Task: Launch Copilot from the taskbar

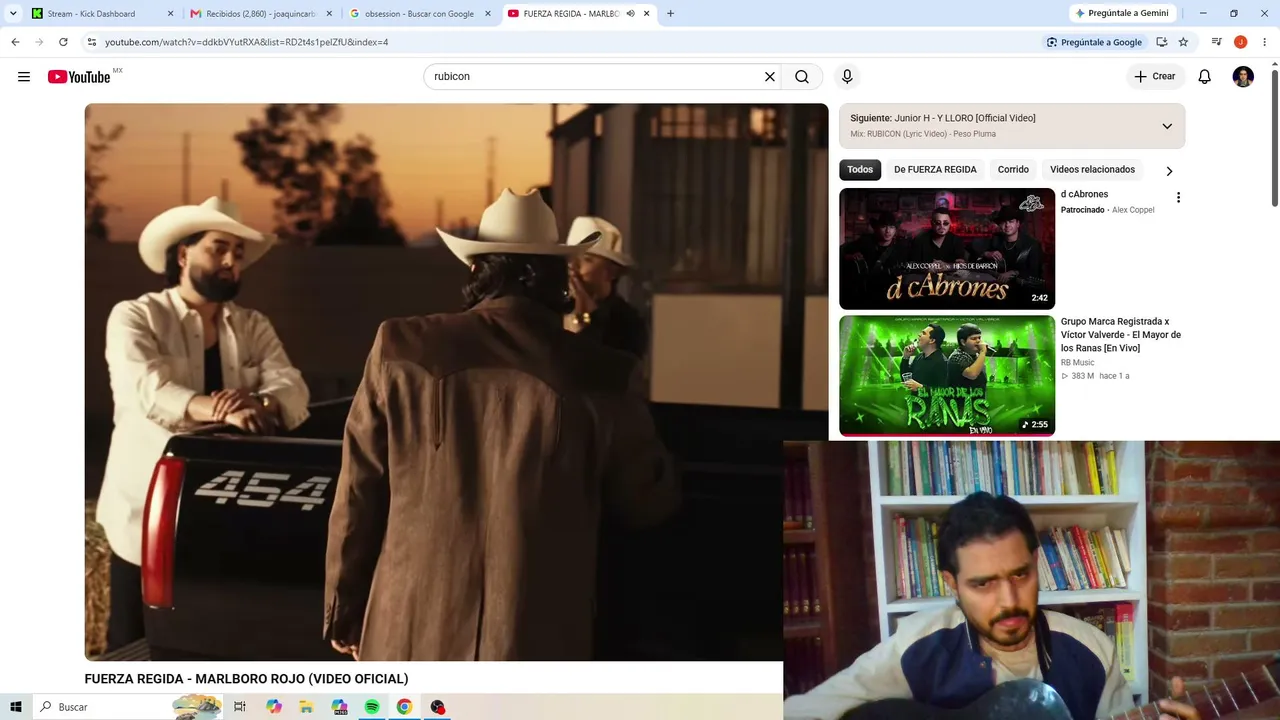Action: [x=274, y=707]
